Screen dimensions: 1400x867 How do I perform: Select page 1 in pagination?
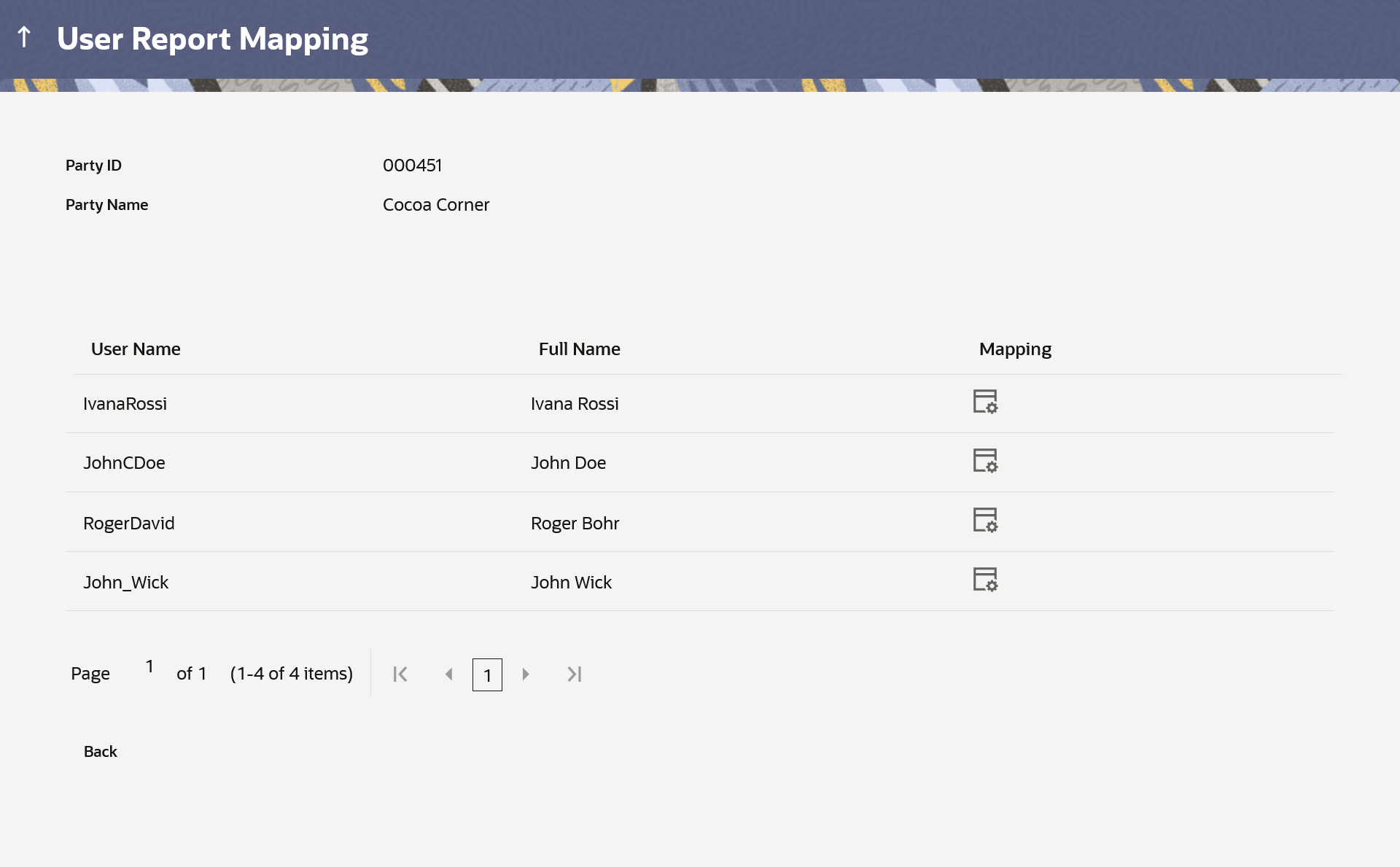click(x=487, y=675)
